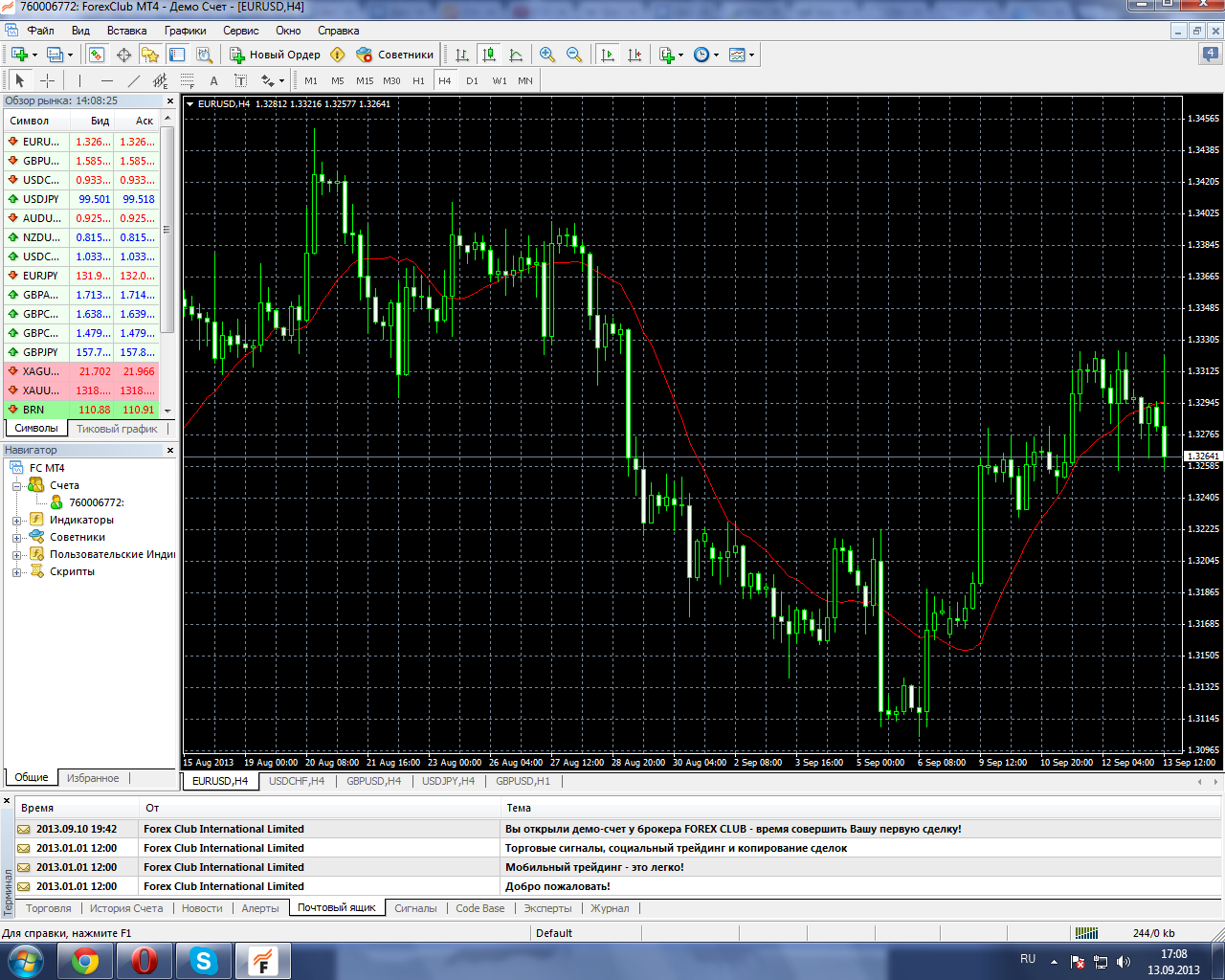Switch to USDCHF,H4 chart tab
The image size is (1225, 980).
click(x=297, y=781)
